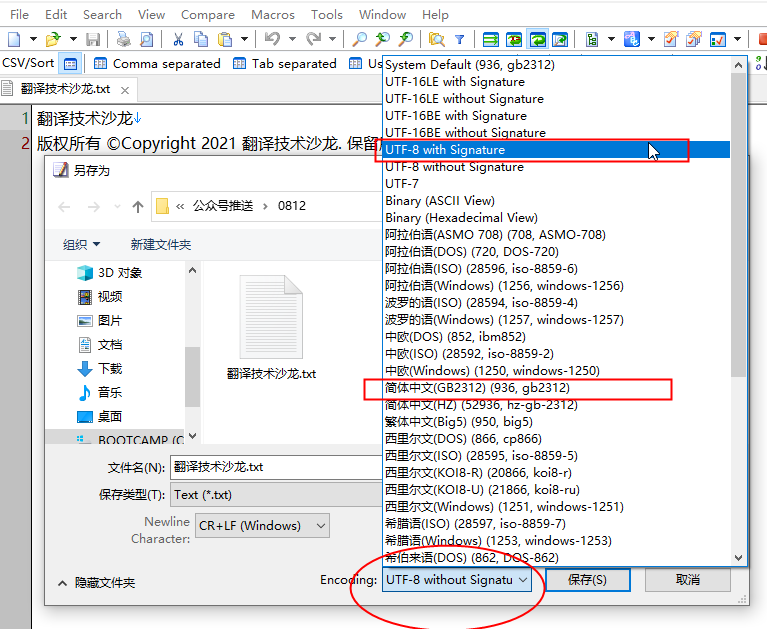
Task: Click the Open file folder icon
Action: (x=53, y=39)
